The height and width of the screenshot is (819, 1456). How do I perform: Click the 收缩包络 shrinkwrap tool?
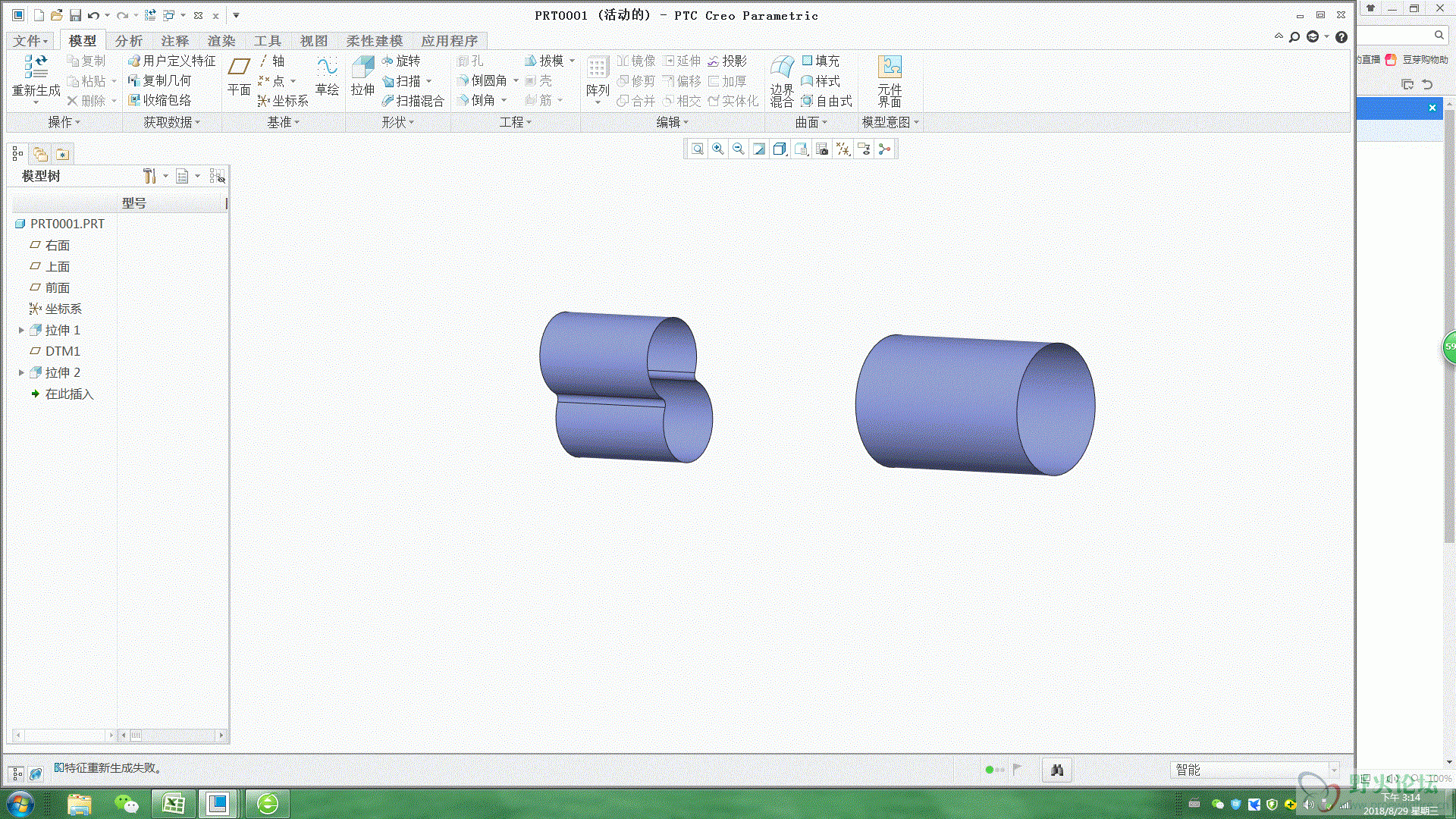click(160, 100)
